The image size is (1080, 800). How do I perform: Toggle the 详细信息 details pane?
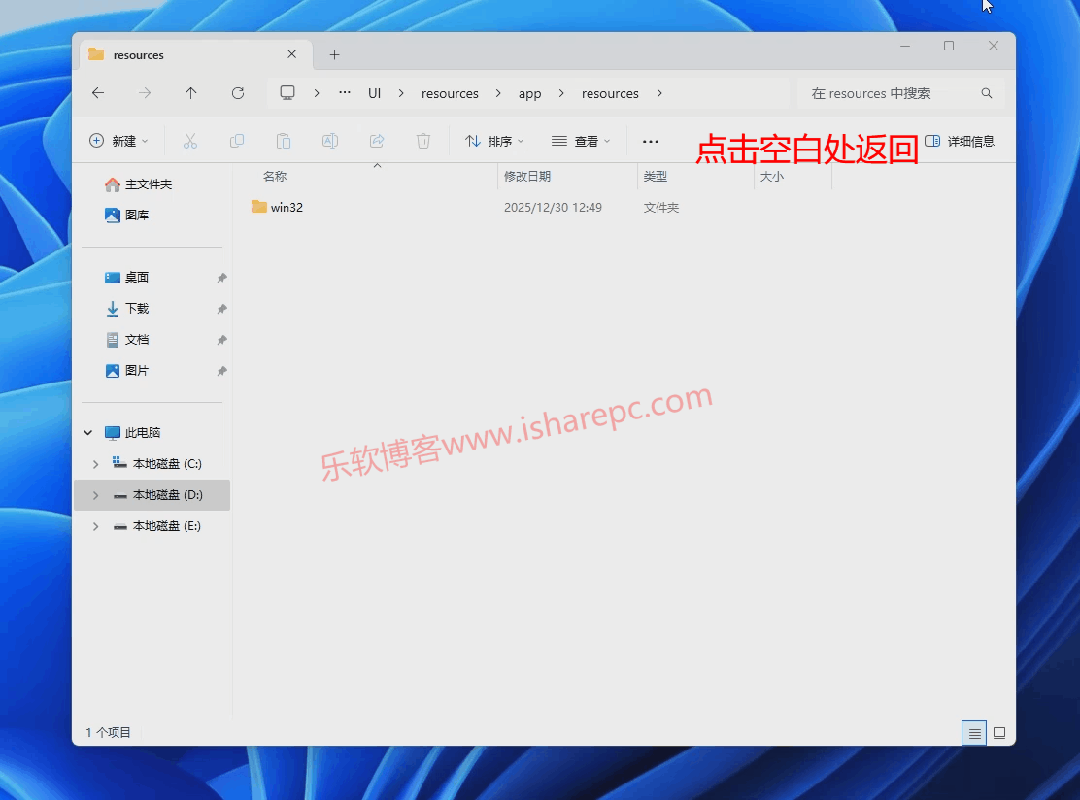pos(963,141)
